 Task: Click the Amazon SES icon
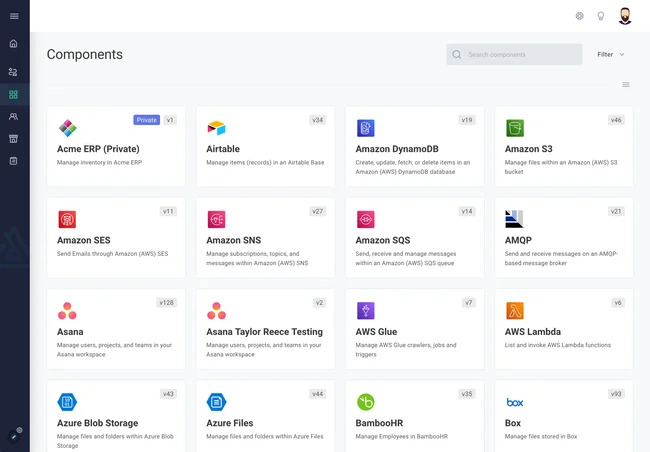click(67, 219)
